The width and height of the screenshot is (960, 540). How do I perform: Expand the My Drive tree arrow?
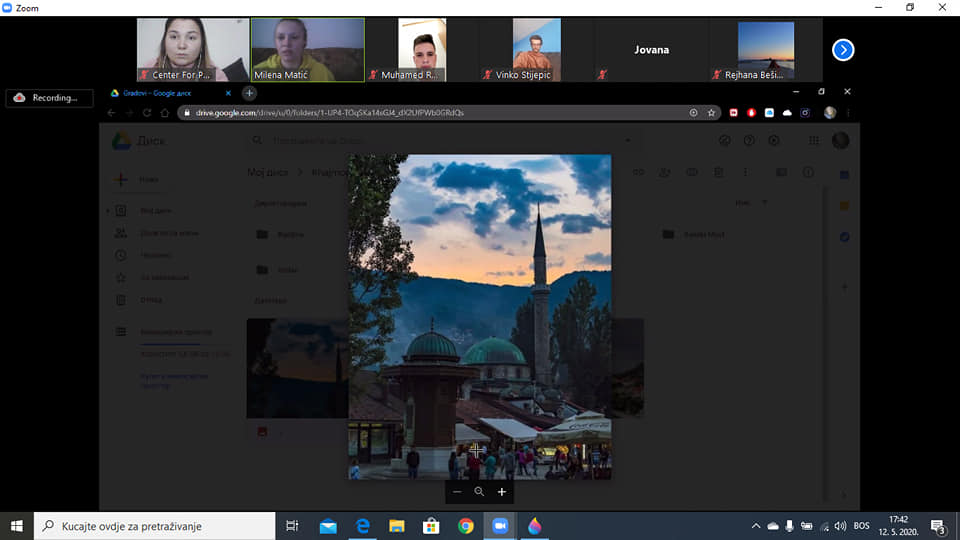[108, 211]
